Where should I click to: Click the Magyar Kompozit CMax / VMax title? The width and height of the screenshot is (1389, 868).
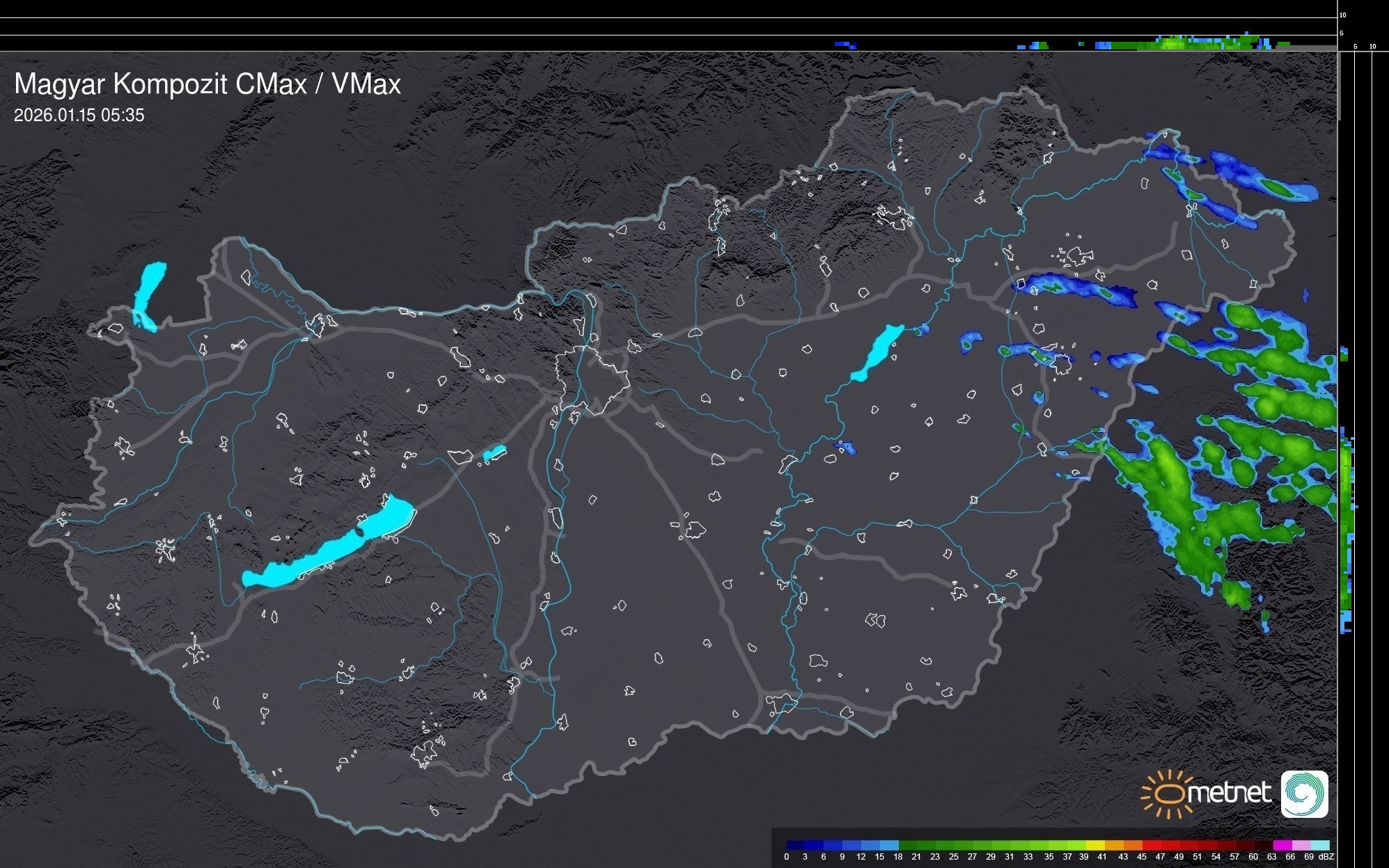[x=207, y=84]
